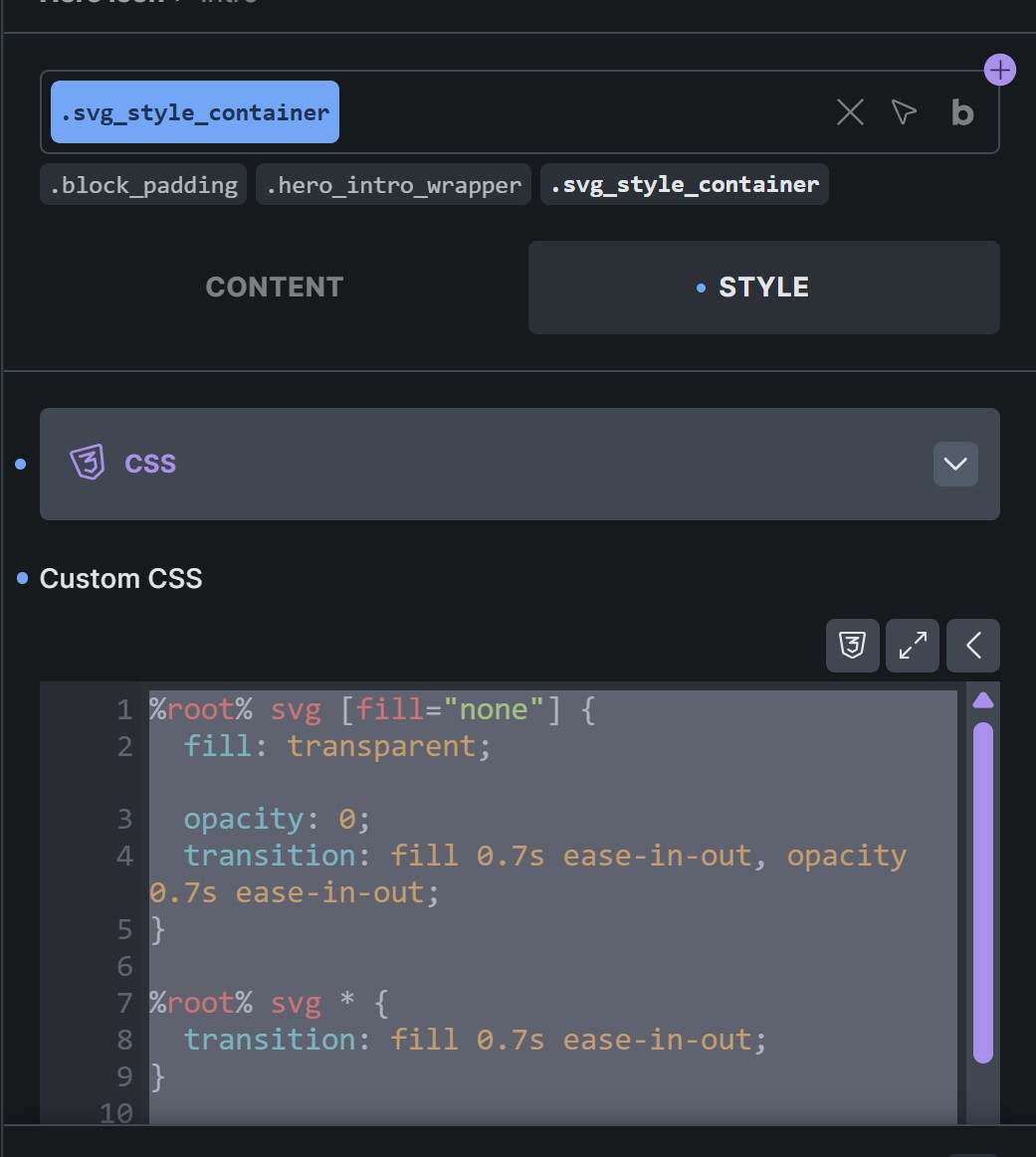Select the .block_padding class chip
The height and width of the screenshot is (1157, 1036).
pos(143,185)
